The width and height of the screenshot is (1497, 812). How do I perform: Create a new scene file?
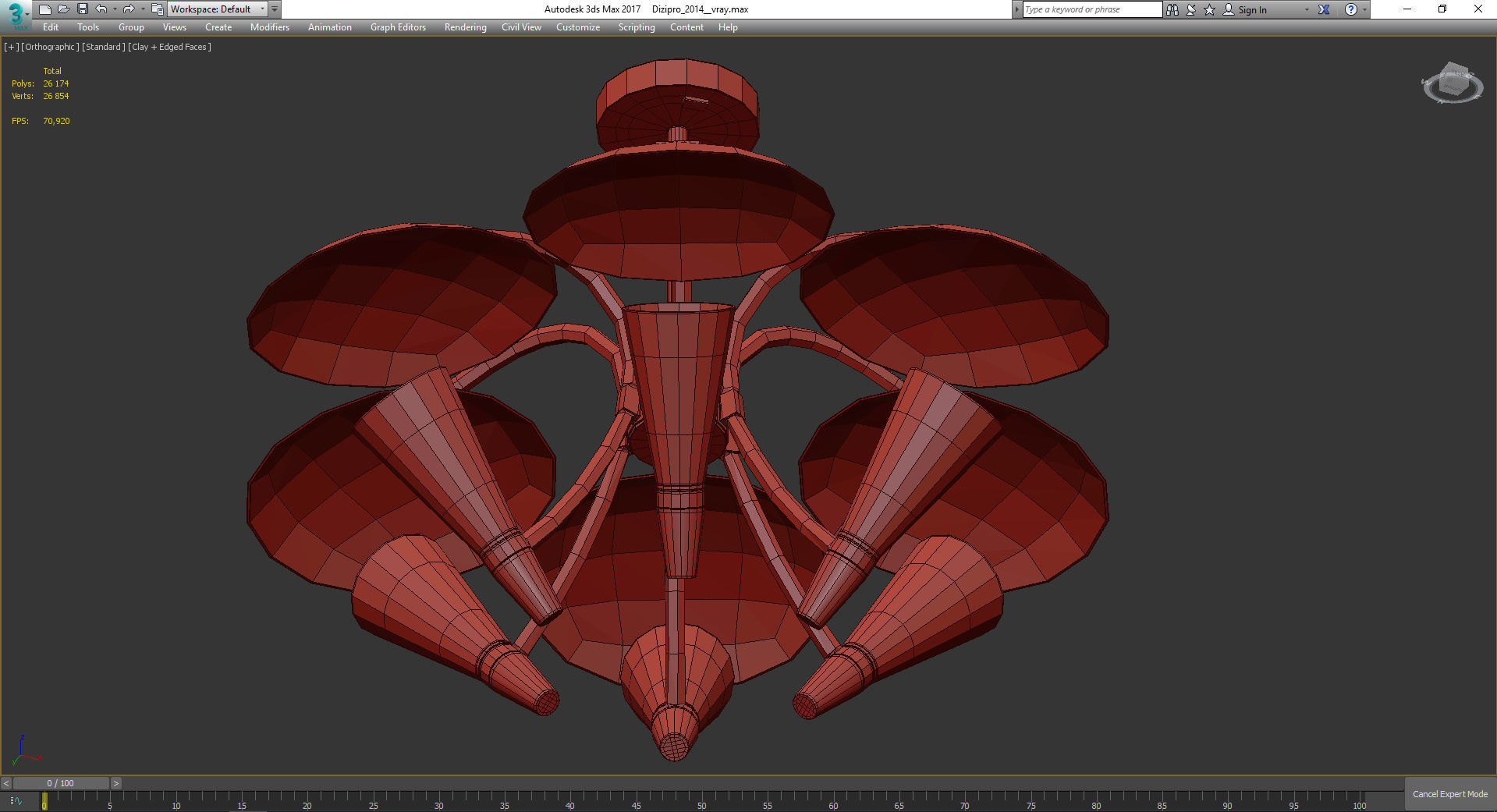tap(45, 9)
